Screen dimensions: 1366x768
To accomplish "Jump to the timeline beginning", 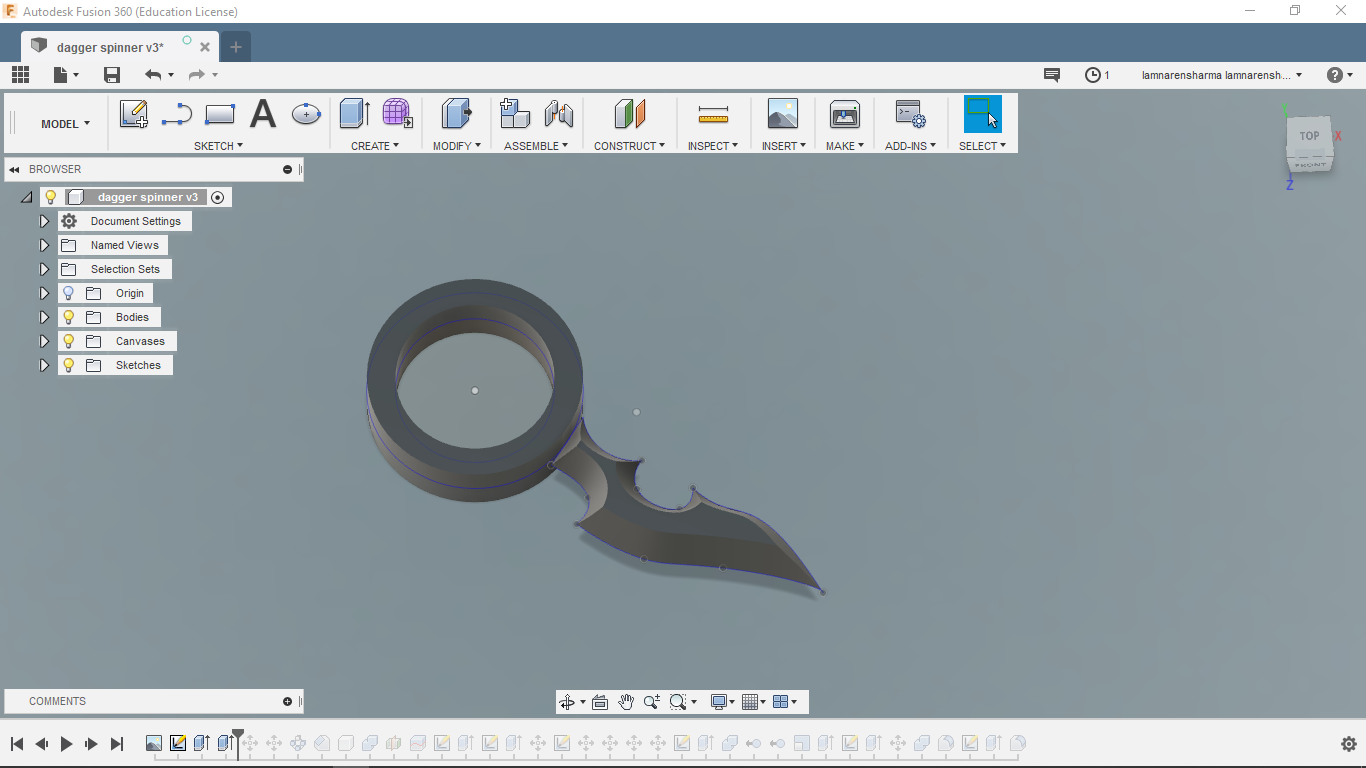I will coord(17,744).
